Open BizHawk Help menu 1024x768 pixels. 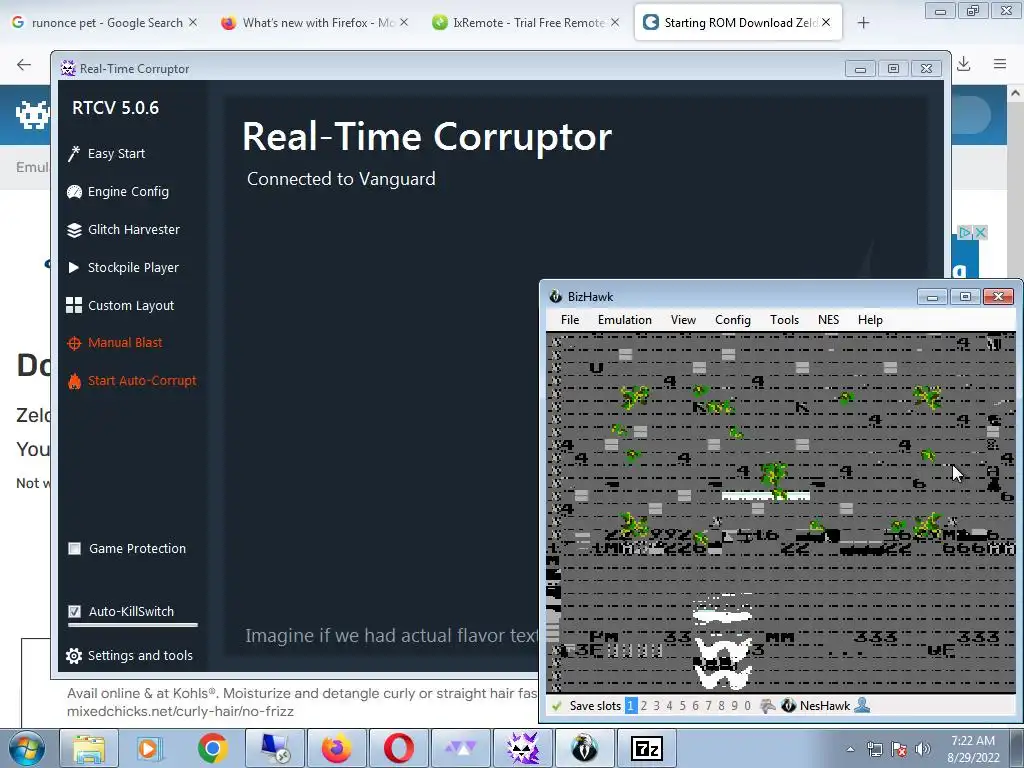tap(870, 319)
